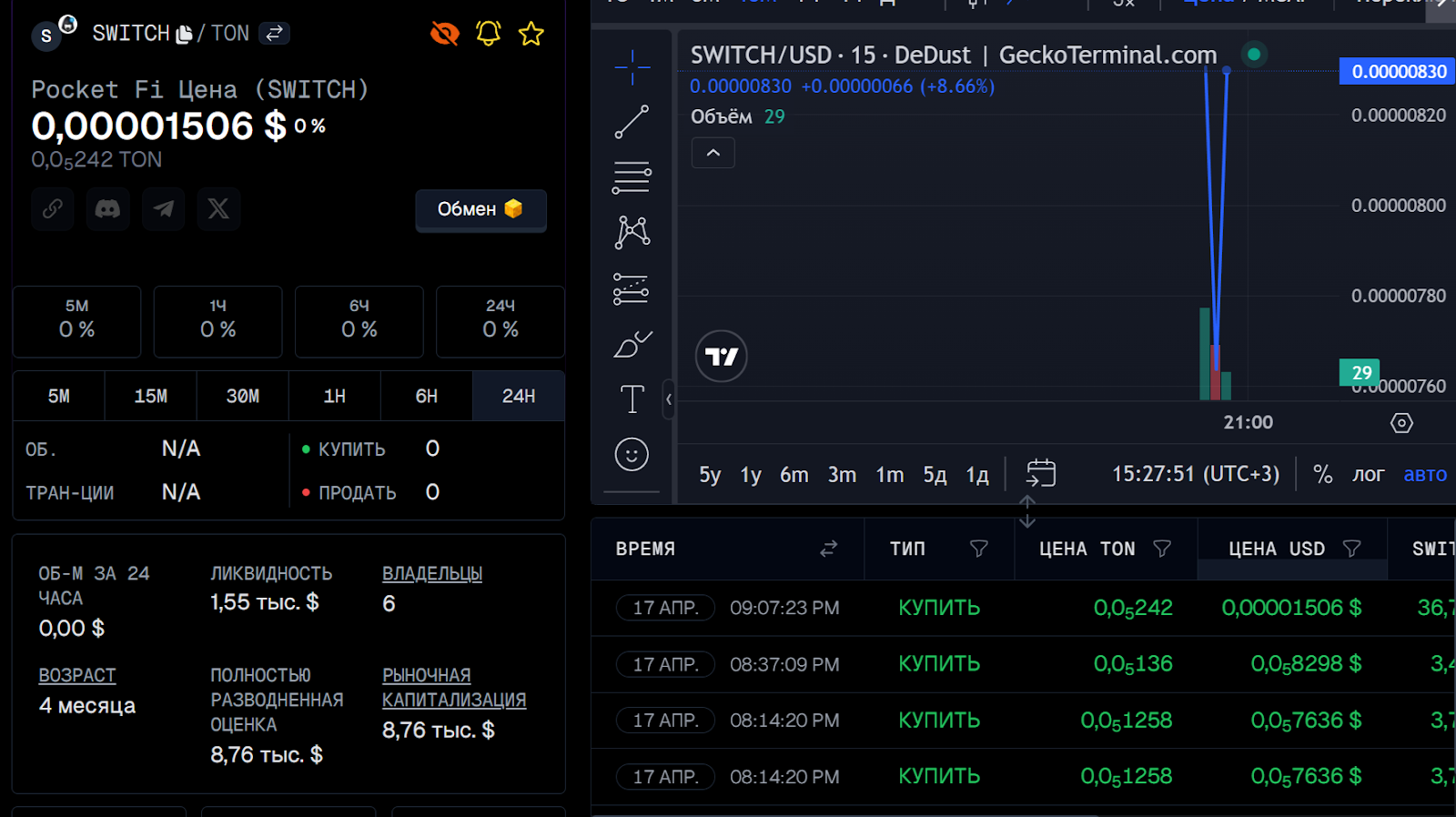
Task: Select the text annotation tool
Action: coord(632,398)
